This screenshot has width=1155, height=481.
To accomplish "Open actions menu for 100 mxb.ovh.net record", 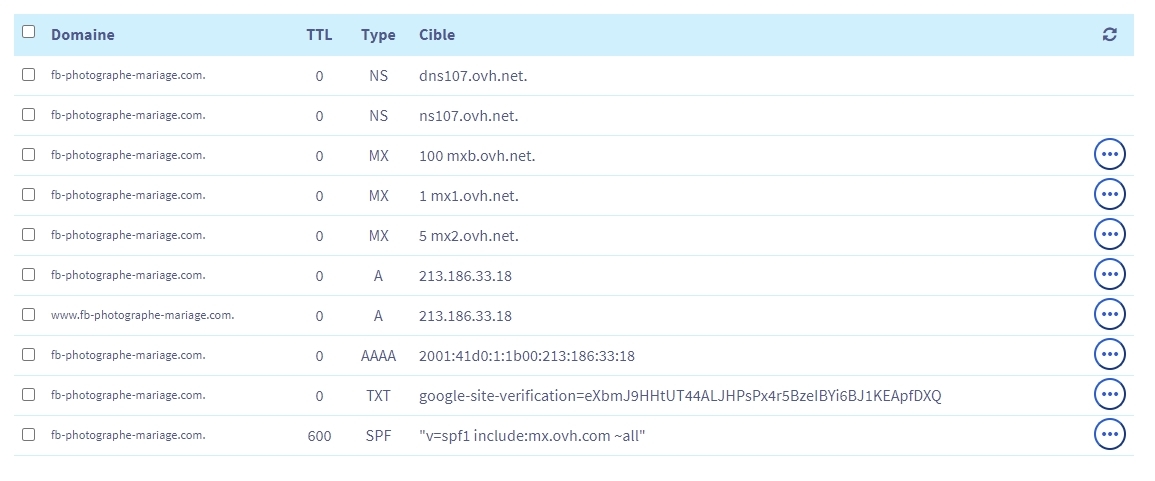I will (x=1109, y=155).
